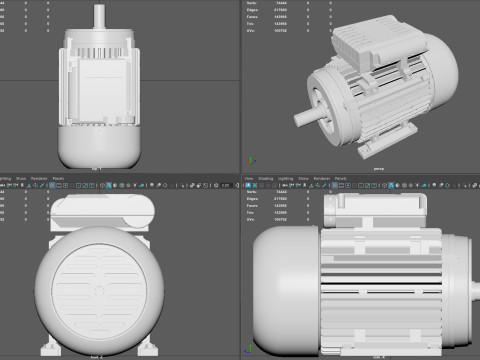The image size is (480, 360).
Task: Open Shading menu in side view panel
Action: point(266,178)
